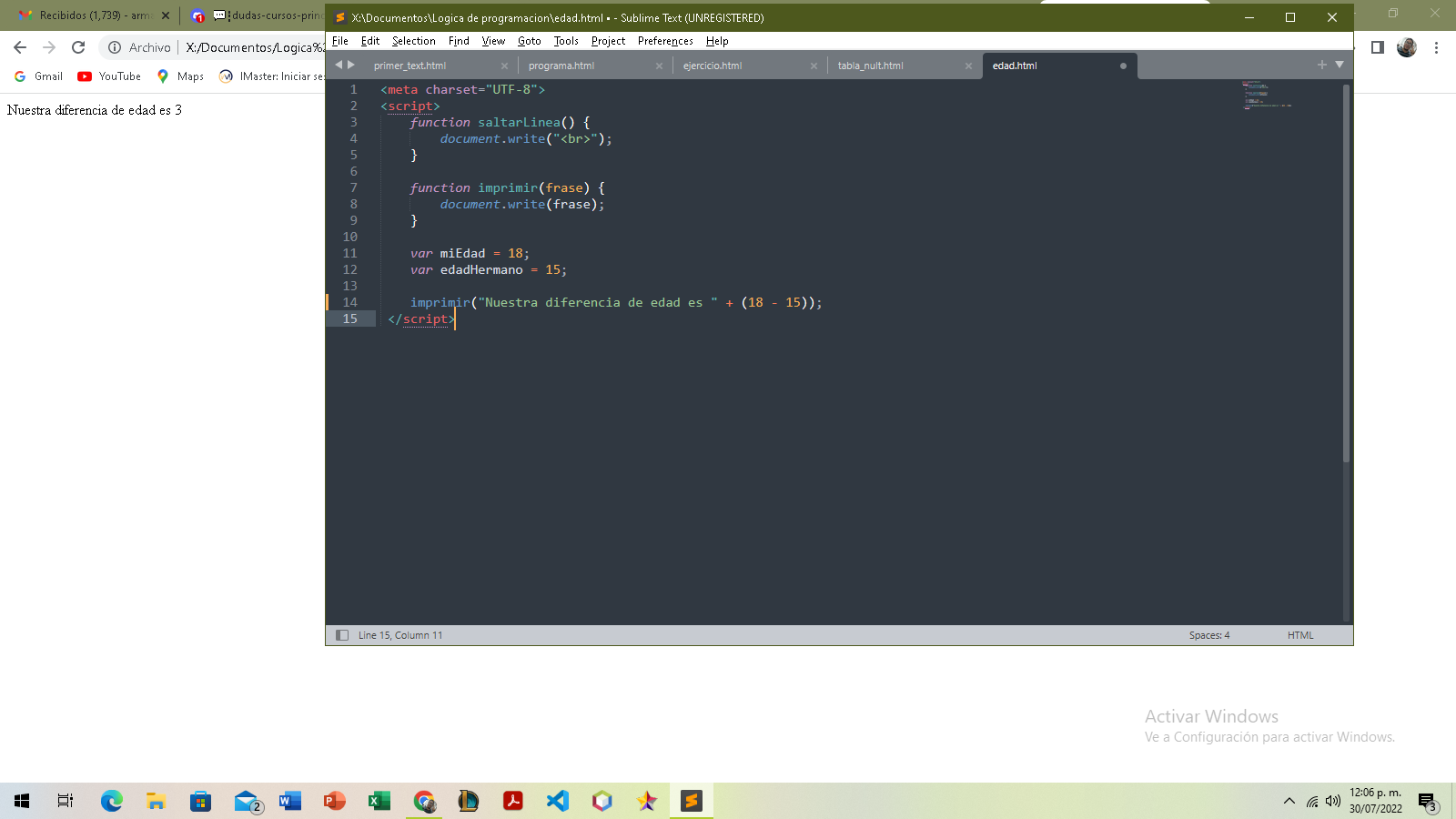Open the Selection menu

tap(414, 41)
